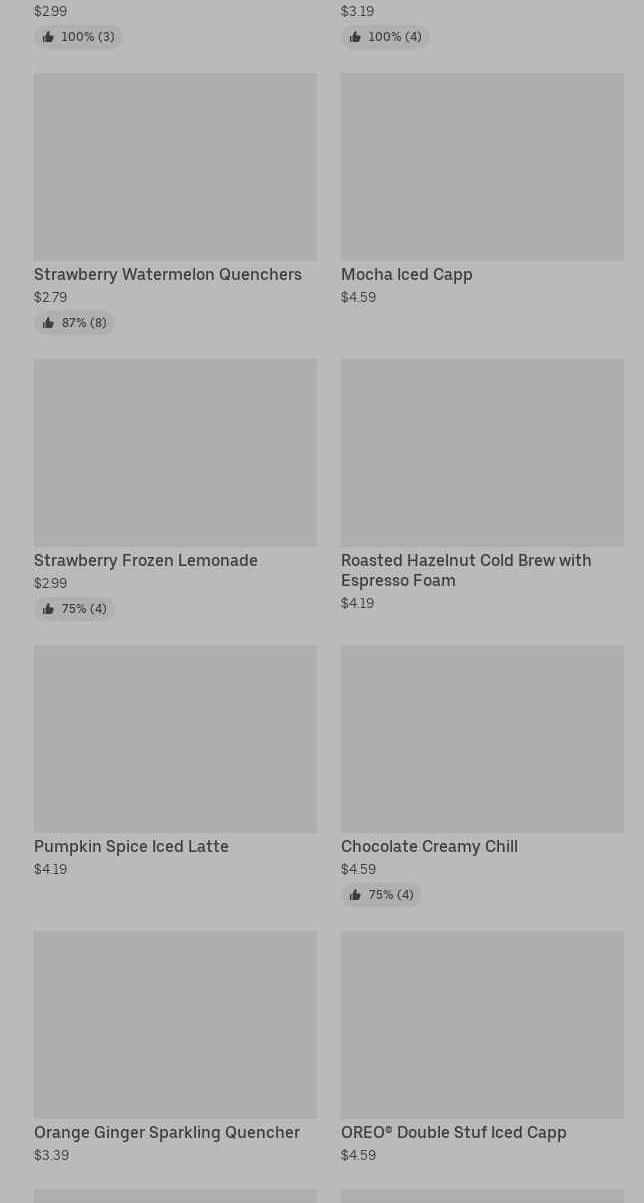This screenshot has width=644, height=1203.
Task: Click thumbs-up icon under Chocolate Creamy Chill
Action: pyautogui.click(x=355, y=895)
